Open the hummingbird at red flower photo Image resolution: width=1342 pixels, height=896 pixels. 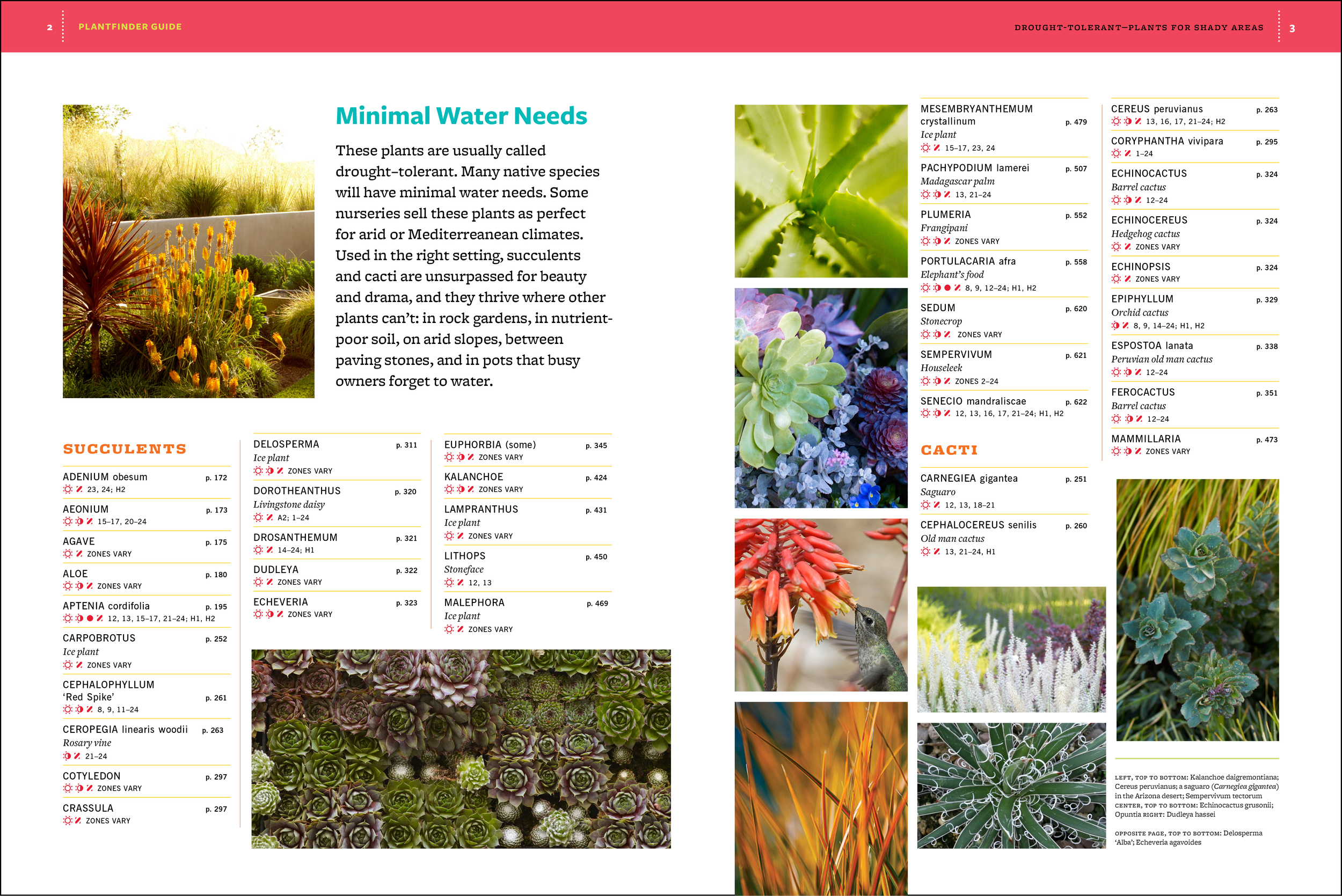[x=821, y=605]
